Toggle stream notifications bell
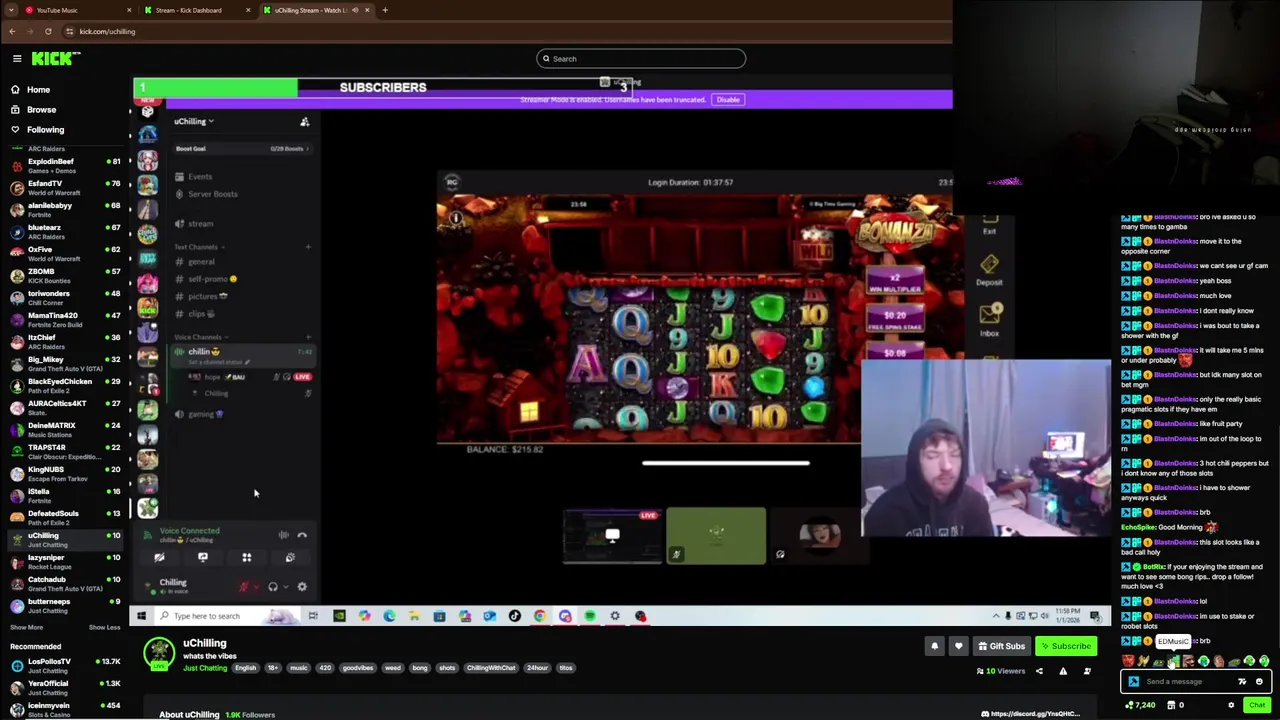The height and width of the screenshot is (720, 1280). click(x=935, y=646)
